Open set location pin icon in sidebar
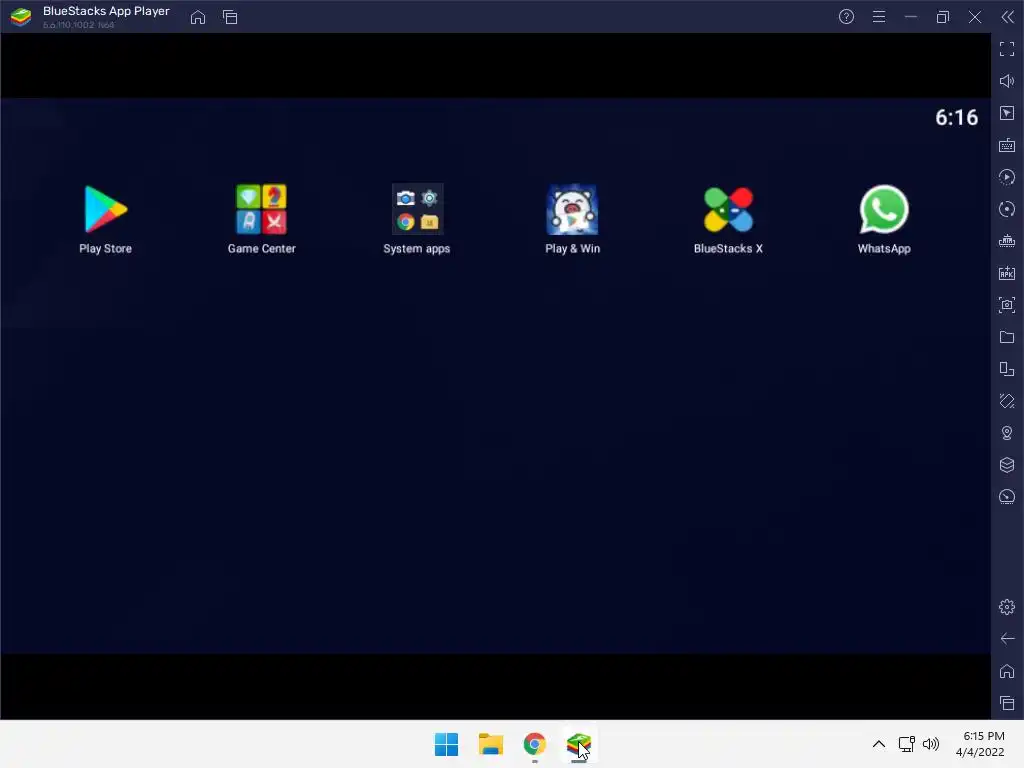Viewport: 1024px width, 768px height. [x=1007, y=433]
